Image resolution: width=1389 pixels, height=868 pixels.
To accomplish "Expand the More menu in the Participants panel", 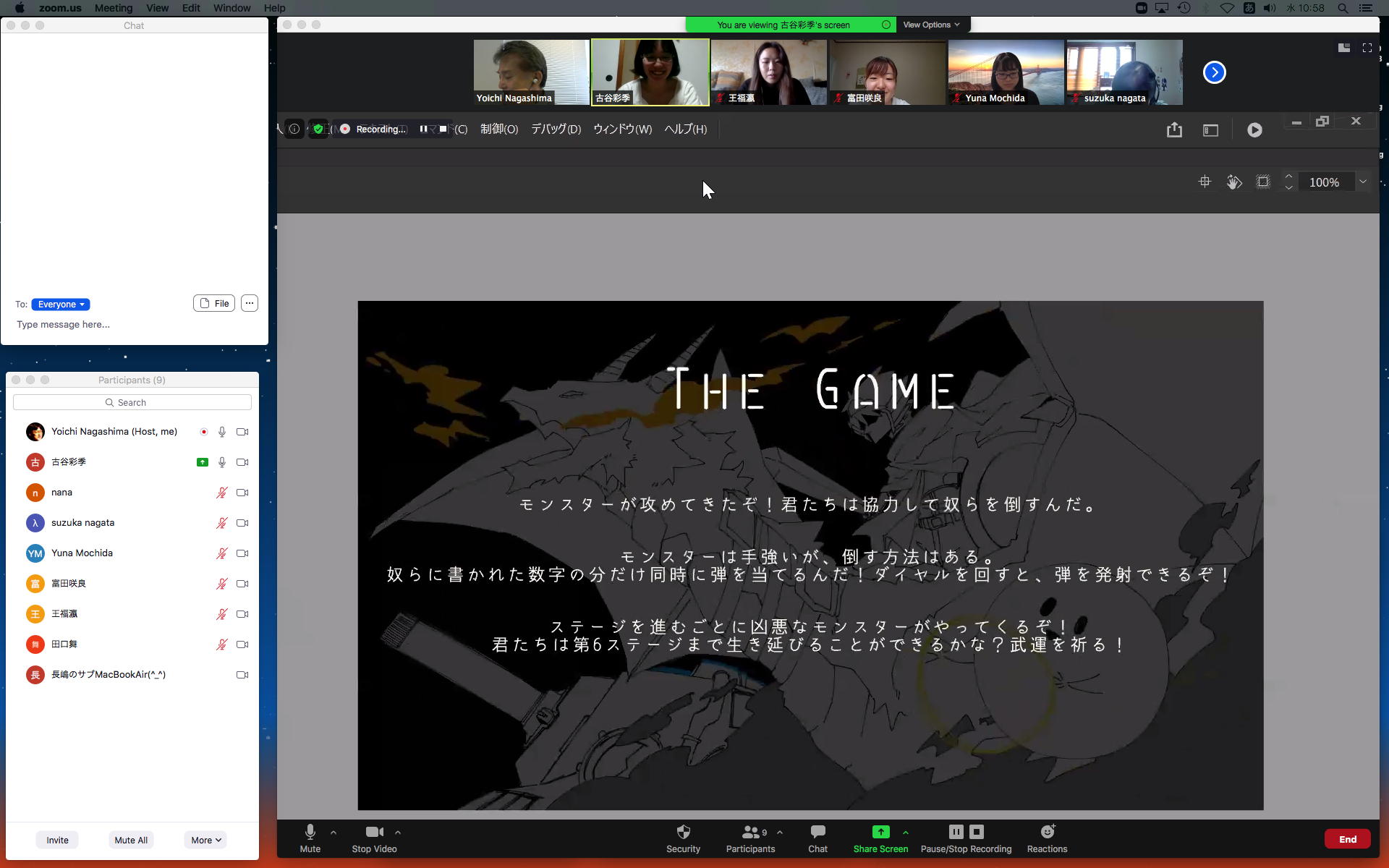I will point(205,840).
